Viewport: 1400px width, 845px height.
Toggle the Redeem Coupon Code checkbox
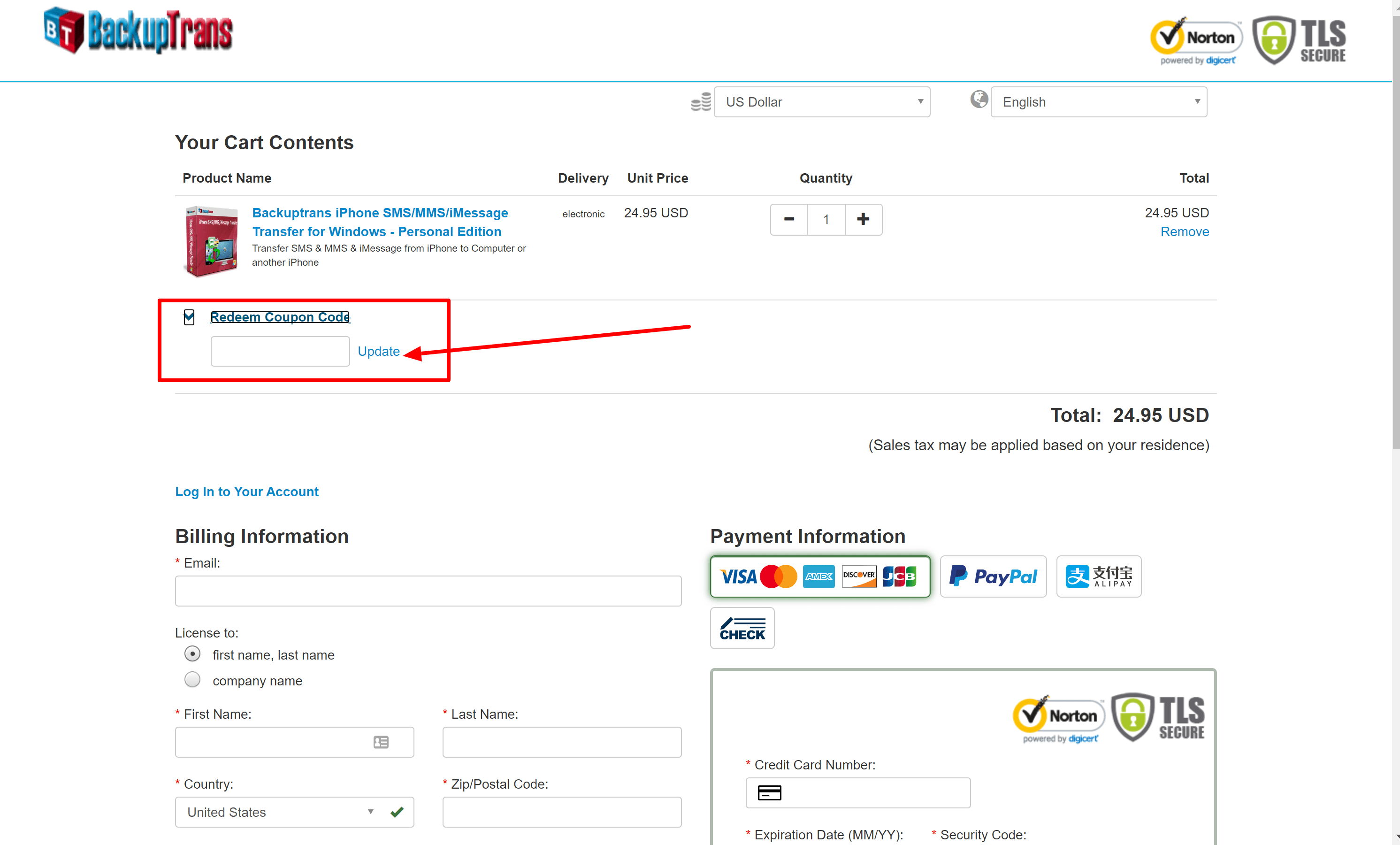pyautogui.click(x=189, y=317)
